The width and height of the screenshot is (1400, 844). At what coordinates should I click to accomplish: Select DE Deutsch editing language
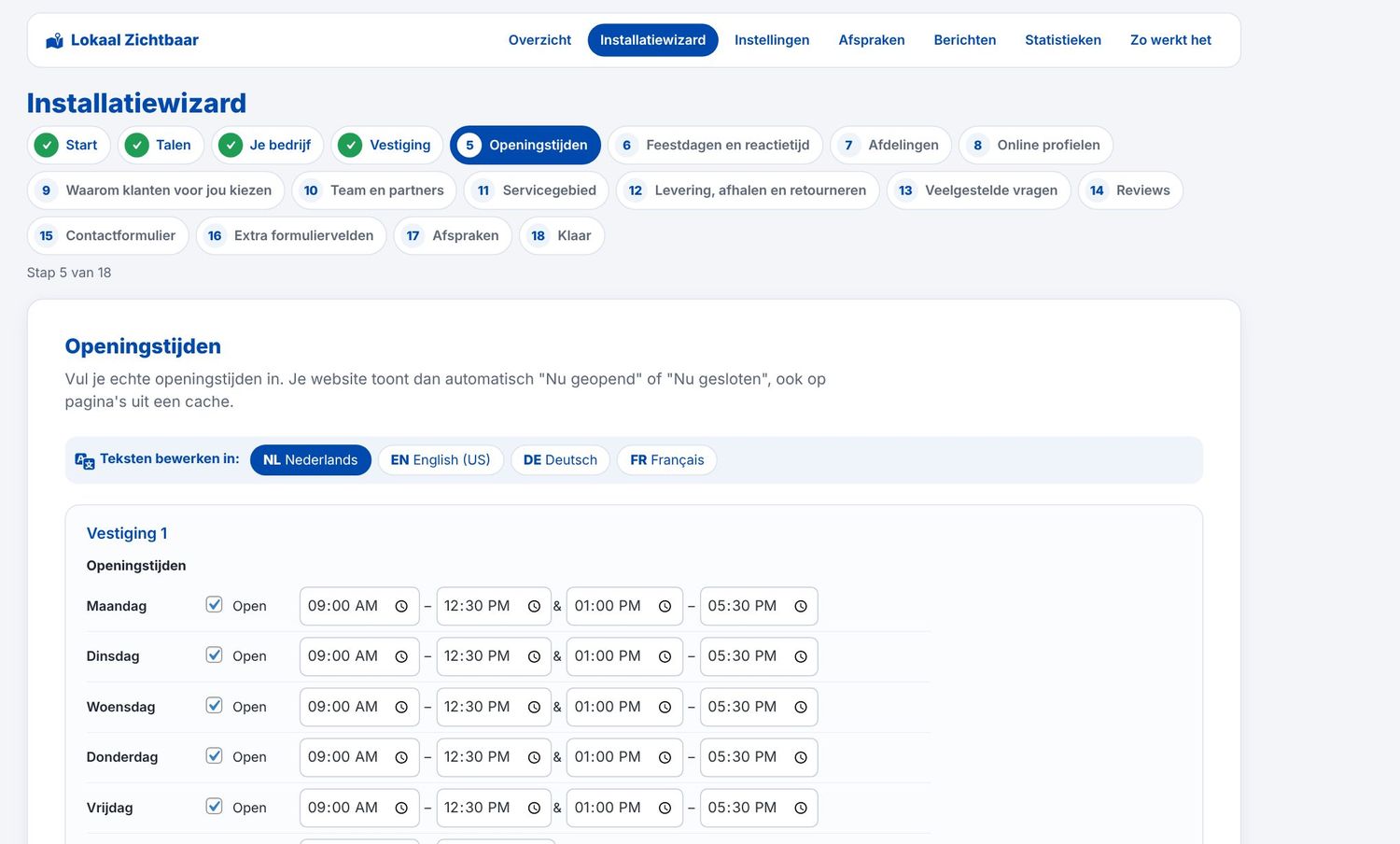[x=560, y=460]
